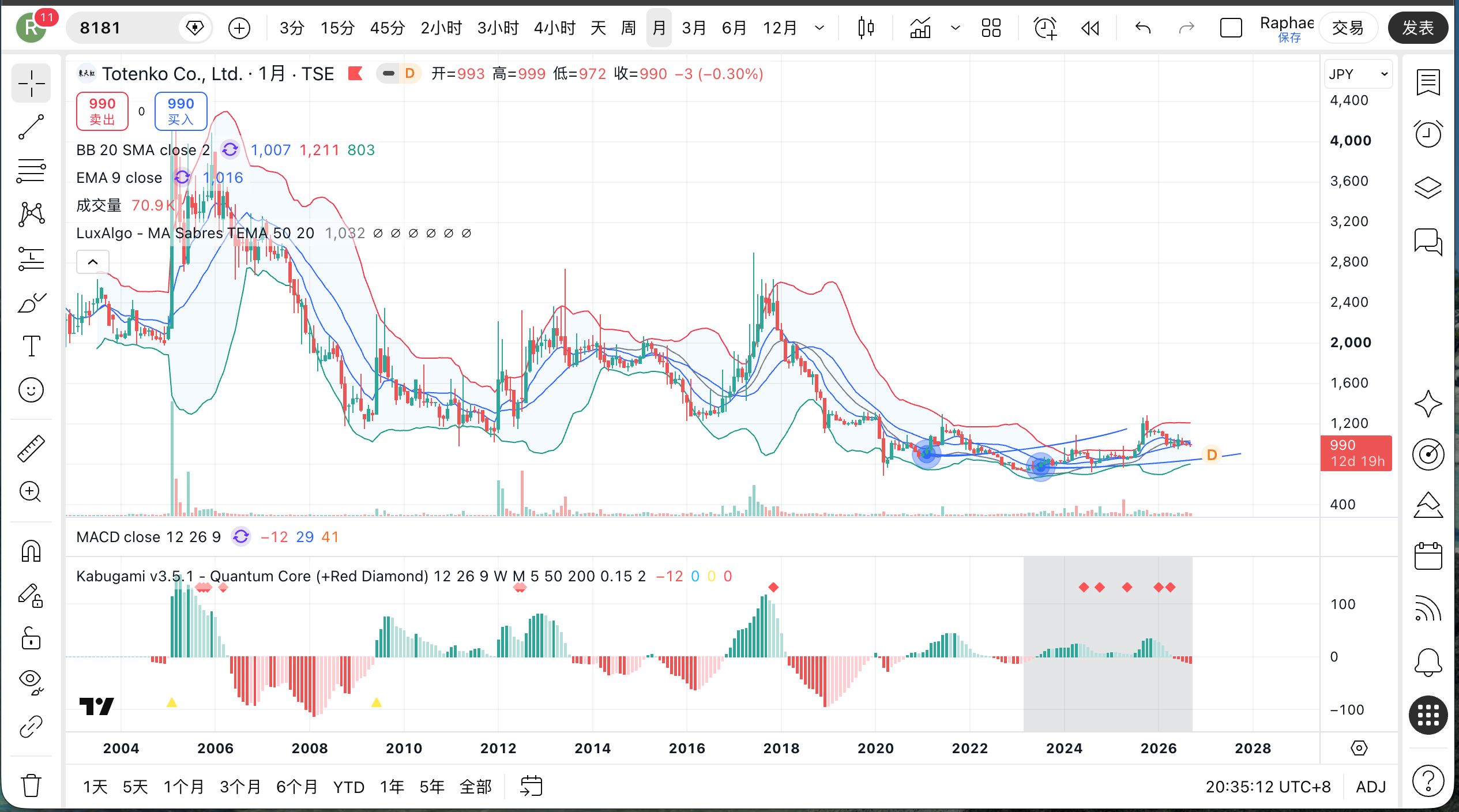Toggle fullscreen layout square

tap(1231, 28)
